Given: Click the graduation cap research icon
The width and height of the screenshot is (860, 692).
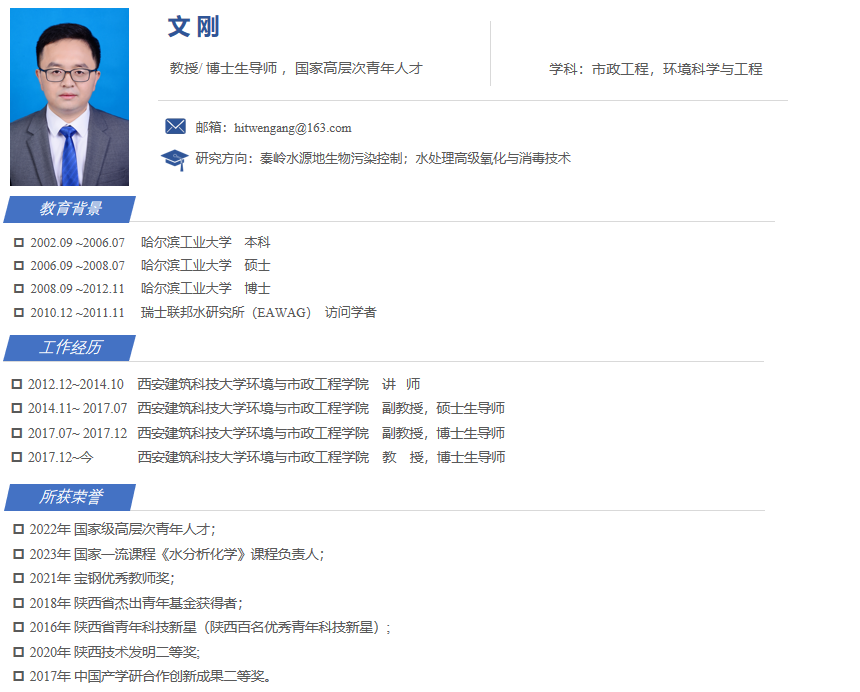Looking at the screenshot, I should pos(175,159).
